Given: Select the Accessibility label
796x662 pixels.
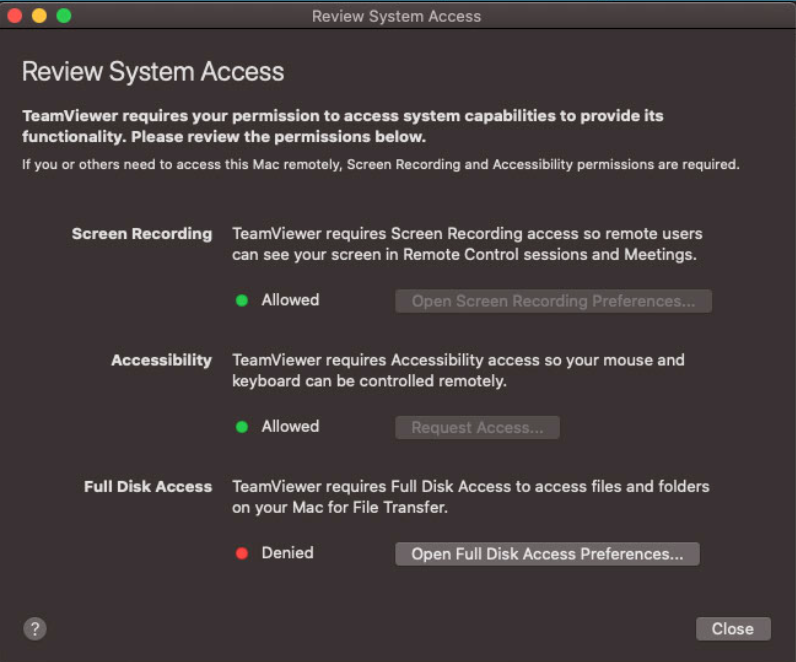Looking at the screenshot, I should [x=161, y=360].
